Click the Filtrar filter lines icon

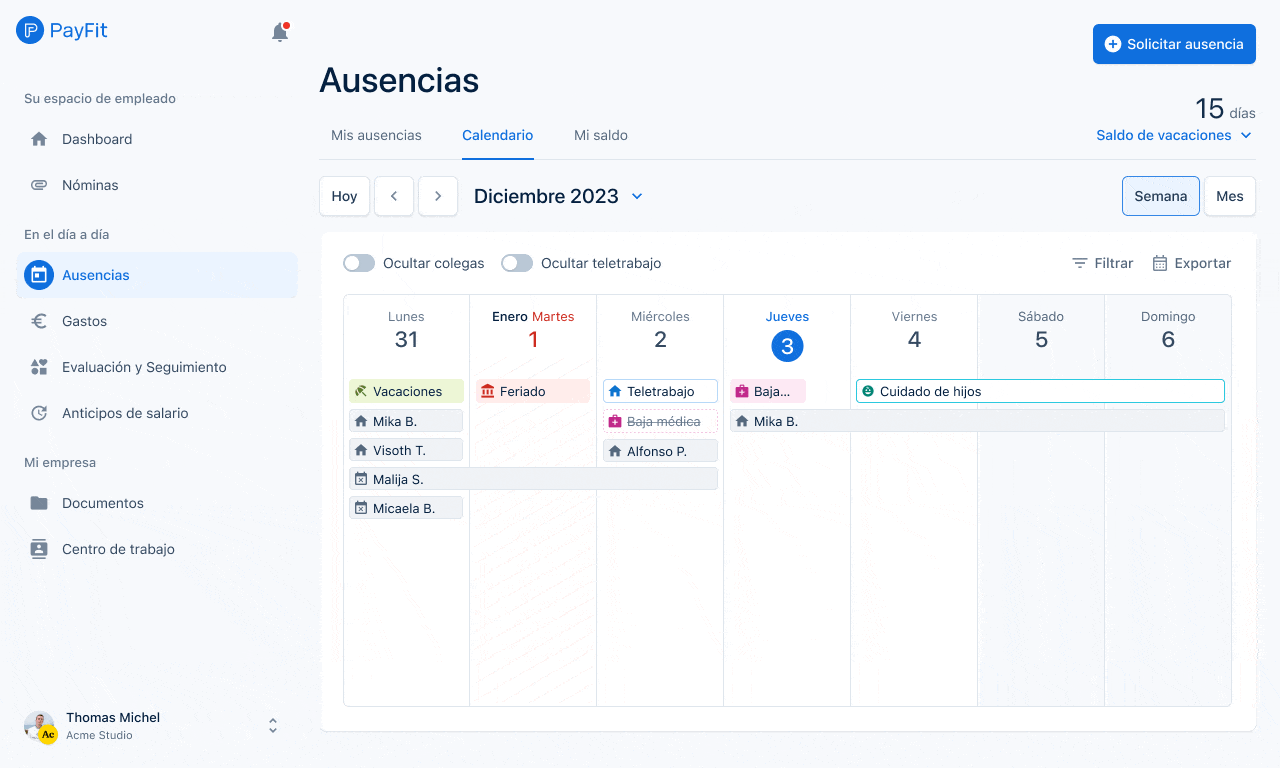[x=1080, y=263]
